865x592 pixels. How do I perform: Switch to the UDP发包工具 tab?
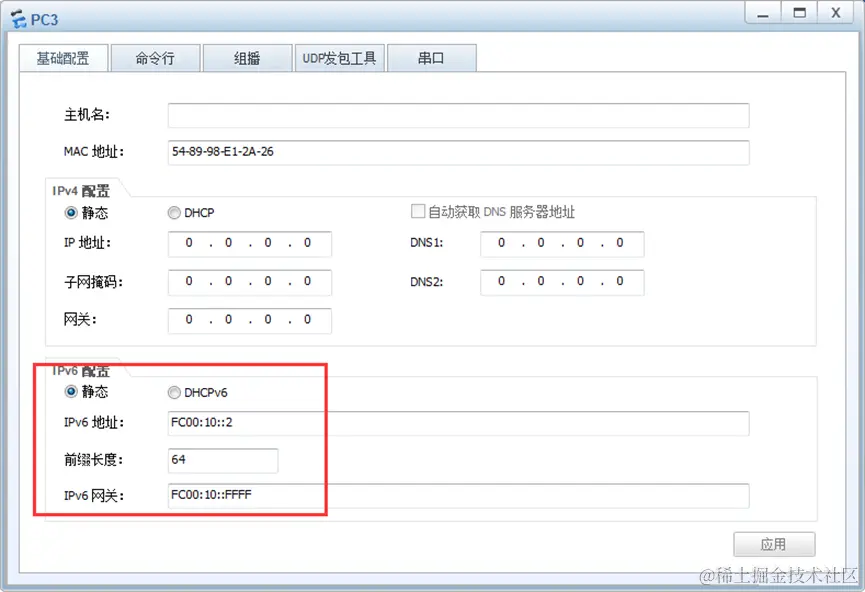tap(339, 58)
